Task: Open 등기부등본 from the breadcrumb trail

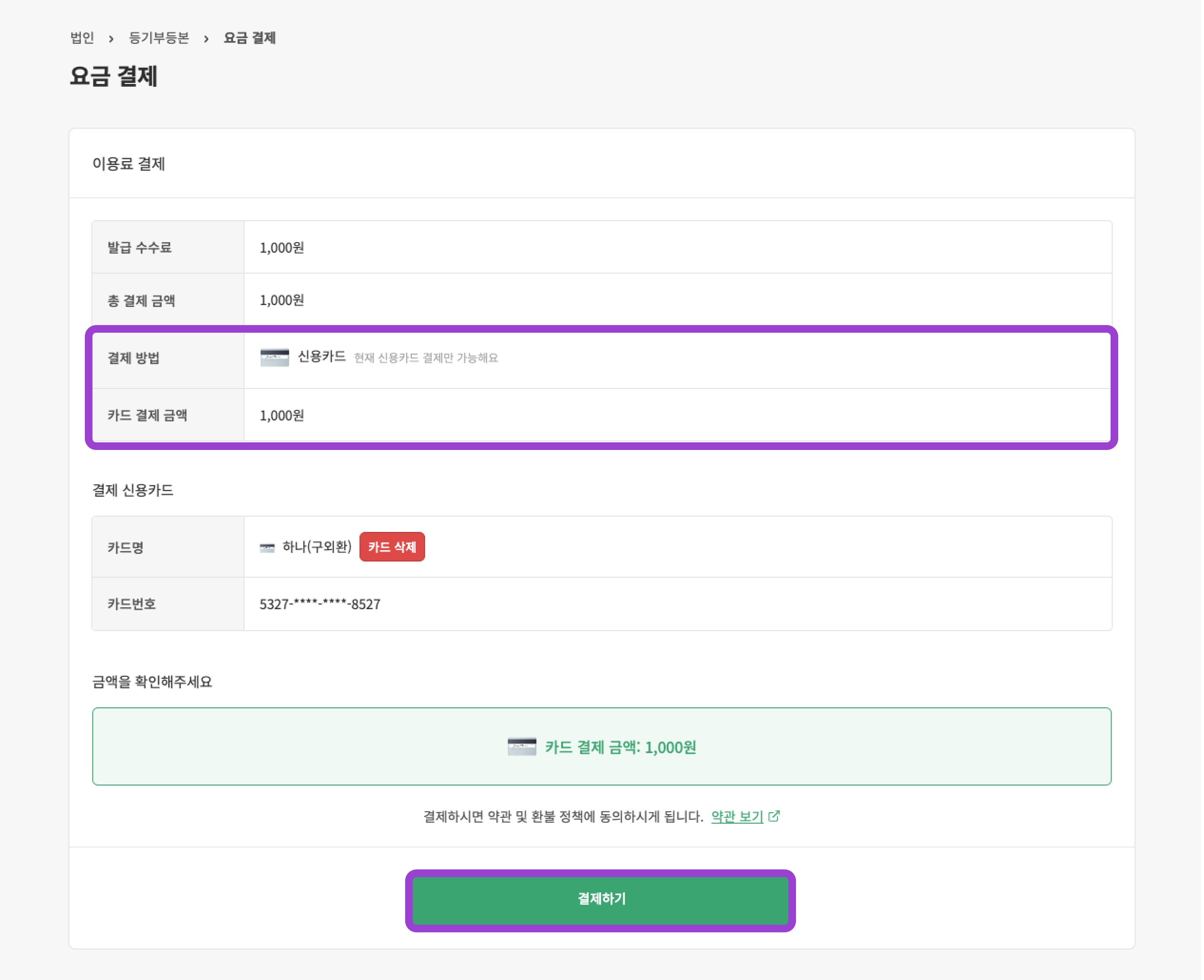Action: (159, 39)
